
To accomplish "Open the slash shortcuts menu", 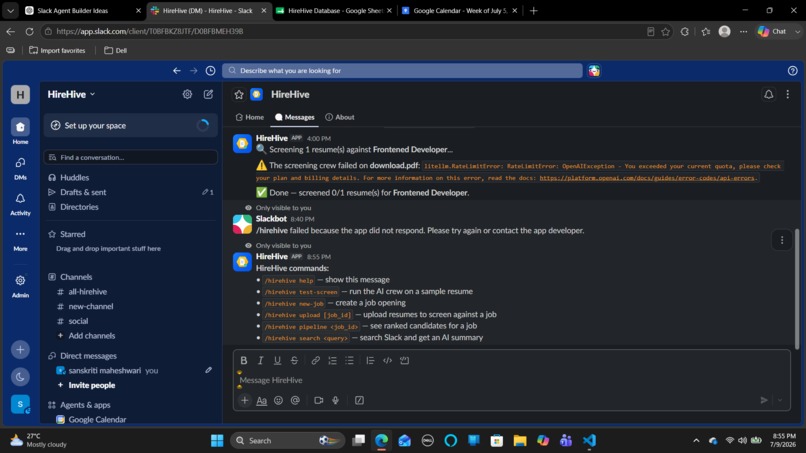I will (359, 400).
